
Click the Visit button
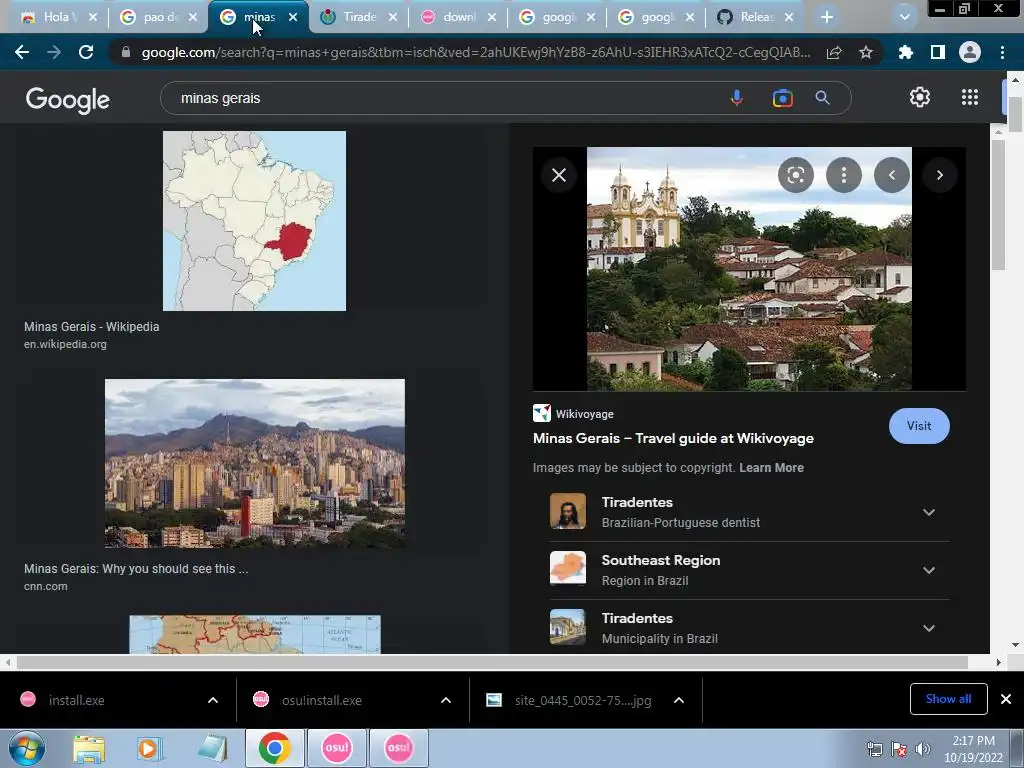[x=919, y=426]
